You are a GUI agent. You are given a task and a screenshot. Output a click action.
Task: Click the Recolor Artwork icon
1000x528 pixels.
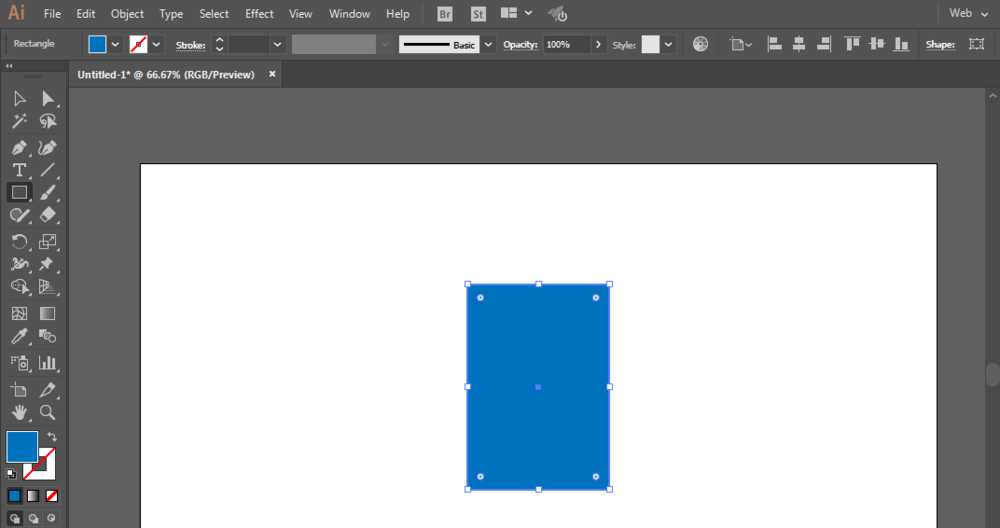click(x=700, y=45)
